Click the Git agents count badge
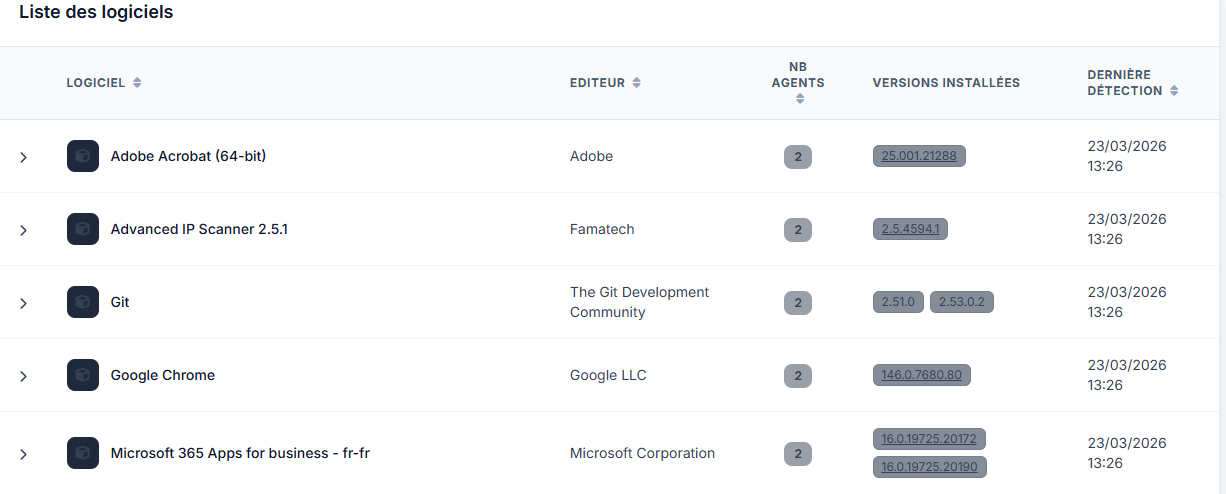This screenshot has width=1226, height=494. pyautogui.click(x=797, y=303)
